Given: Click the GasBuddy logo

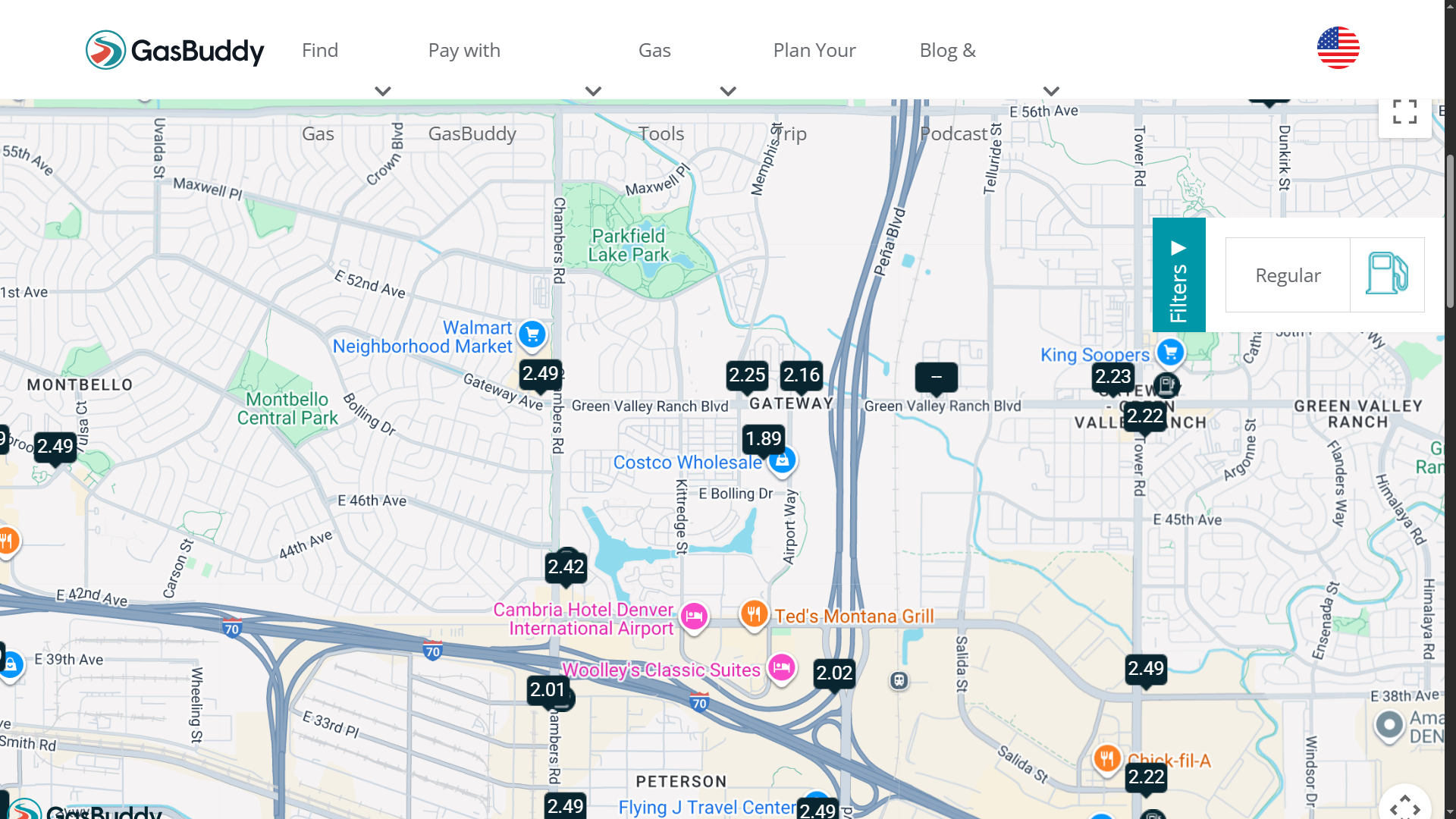Looking at the screenshot, I should click(174, 50).
